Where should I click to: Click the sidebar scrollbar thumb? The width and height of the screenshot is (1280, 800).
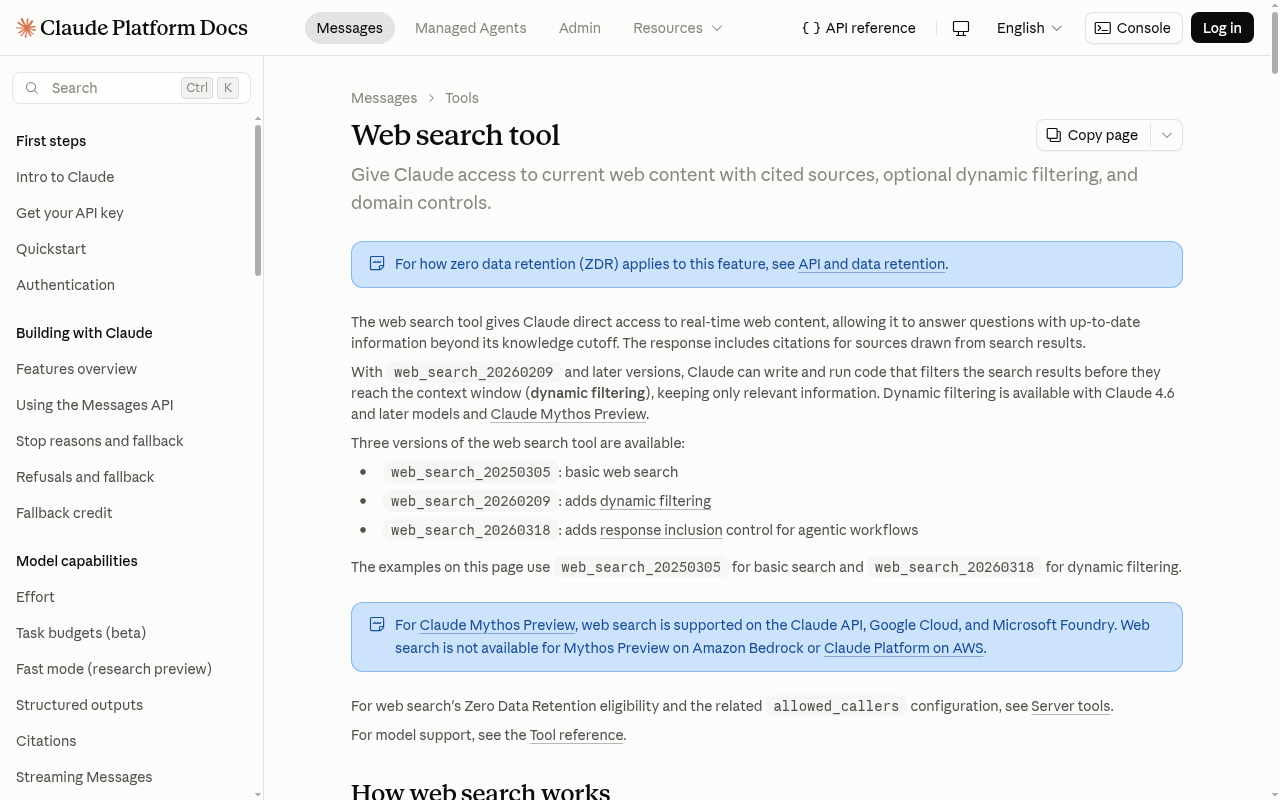pyautogui.click(x=258, y=200)
